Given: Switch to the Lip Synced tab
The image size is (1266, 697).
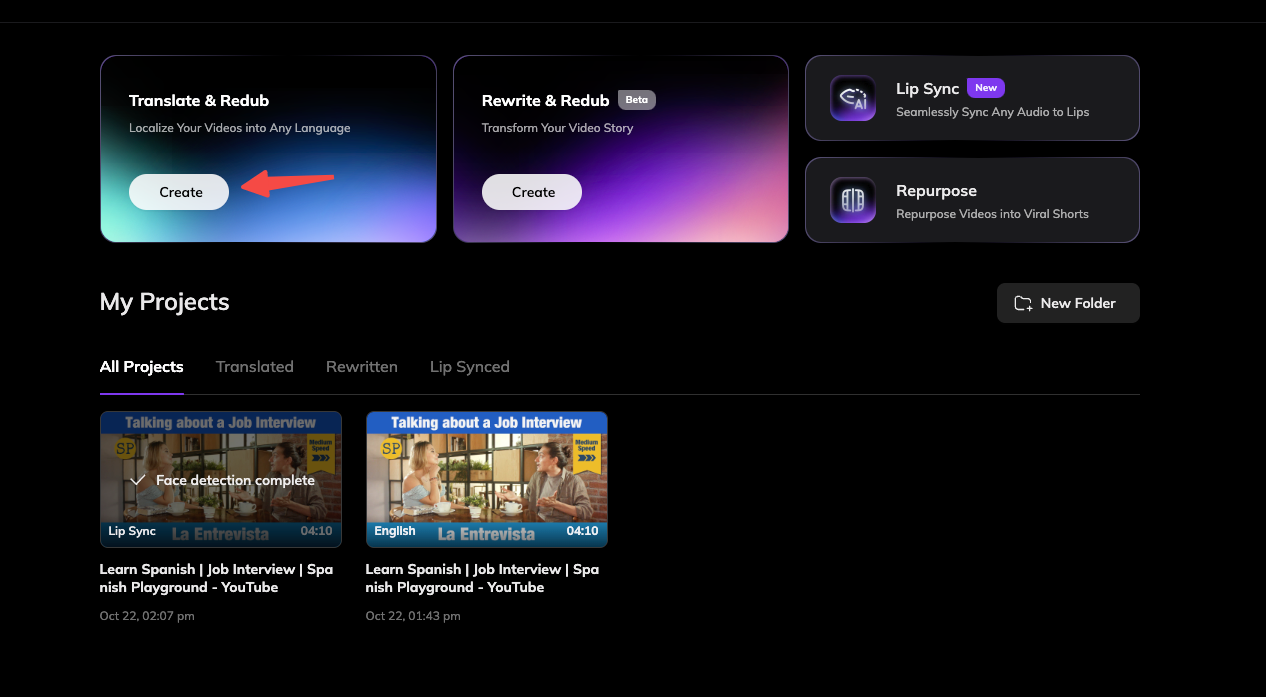Looking at the screenshot, I should click(469, 367).
